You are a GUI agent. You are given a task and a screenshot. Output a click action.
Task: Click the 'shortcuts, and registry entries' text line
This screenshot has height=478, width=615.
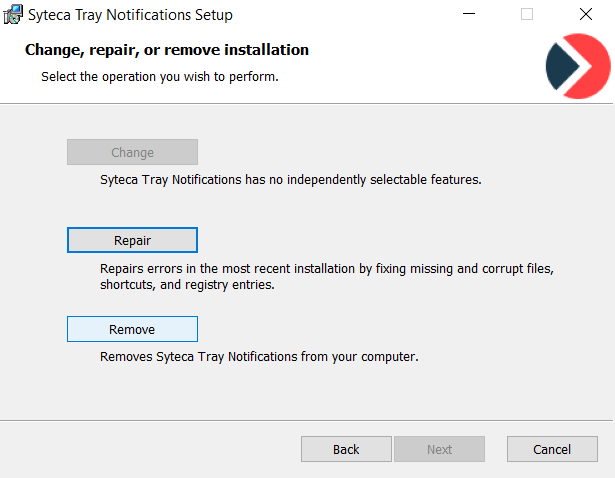pos(187,285)
